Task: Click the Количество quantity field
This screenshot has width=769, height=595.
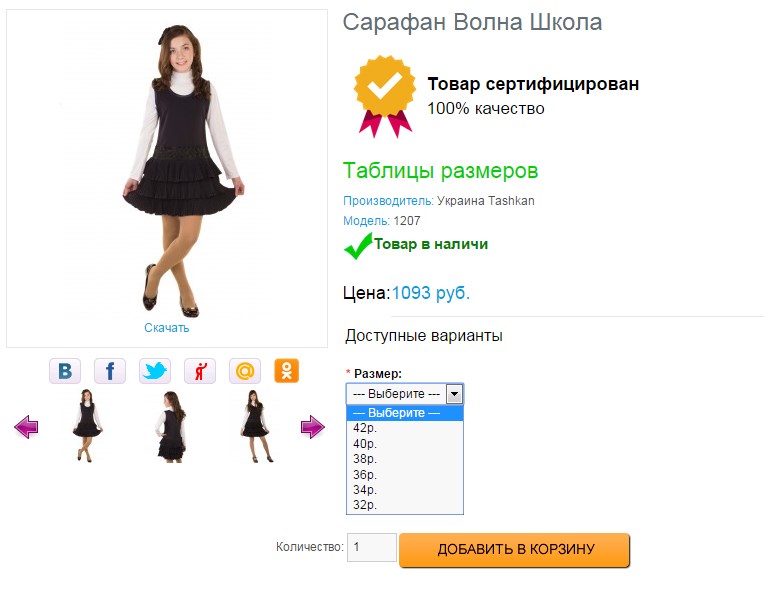Action: (371, 548)
